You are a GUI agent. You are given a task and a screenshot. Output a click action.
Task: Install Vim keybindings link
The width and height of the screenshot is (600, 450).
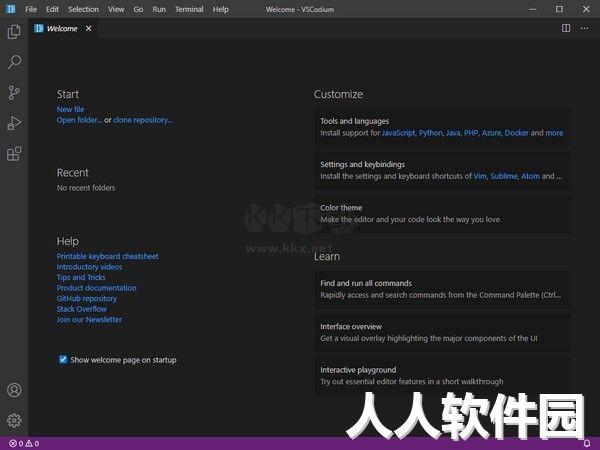(480, 176)
